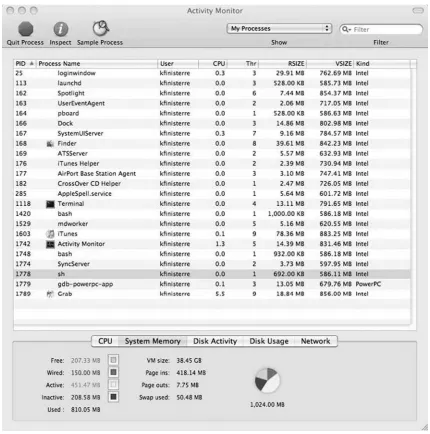Sort by RSIZE column header
430x434 pixels.
coord(283,64)
